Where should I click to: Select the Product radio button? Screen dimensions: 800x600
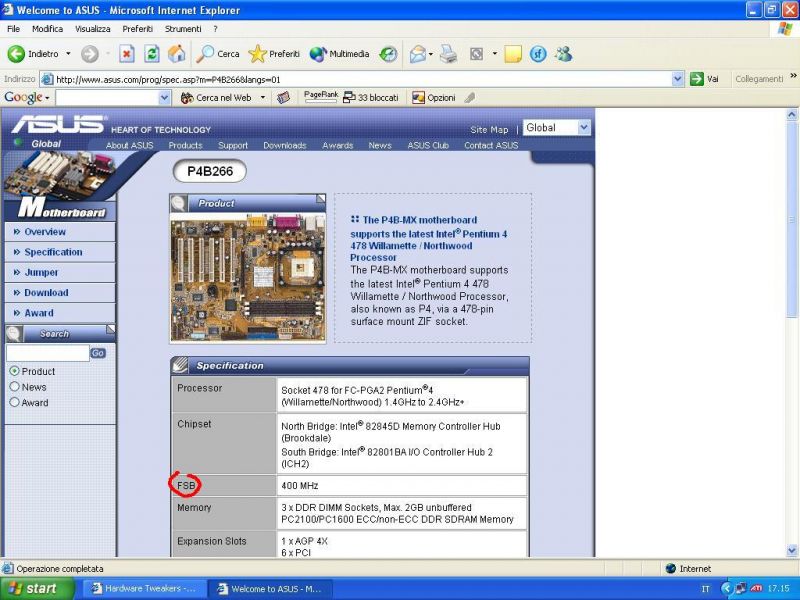click(x=14, y=371)
